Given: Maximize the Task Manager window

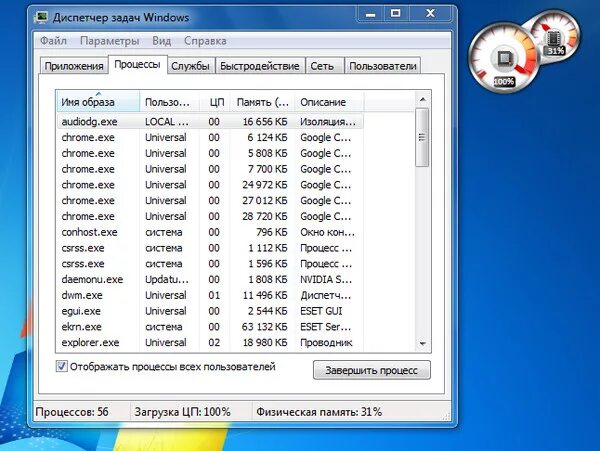Looking at the screenshot, I should pos(395,14).
